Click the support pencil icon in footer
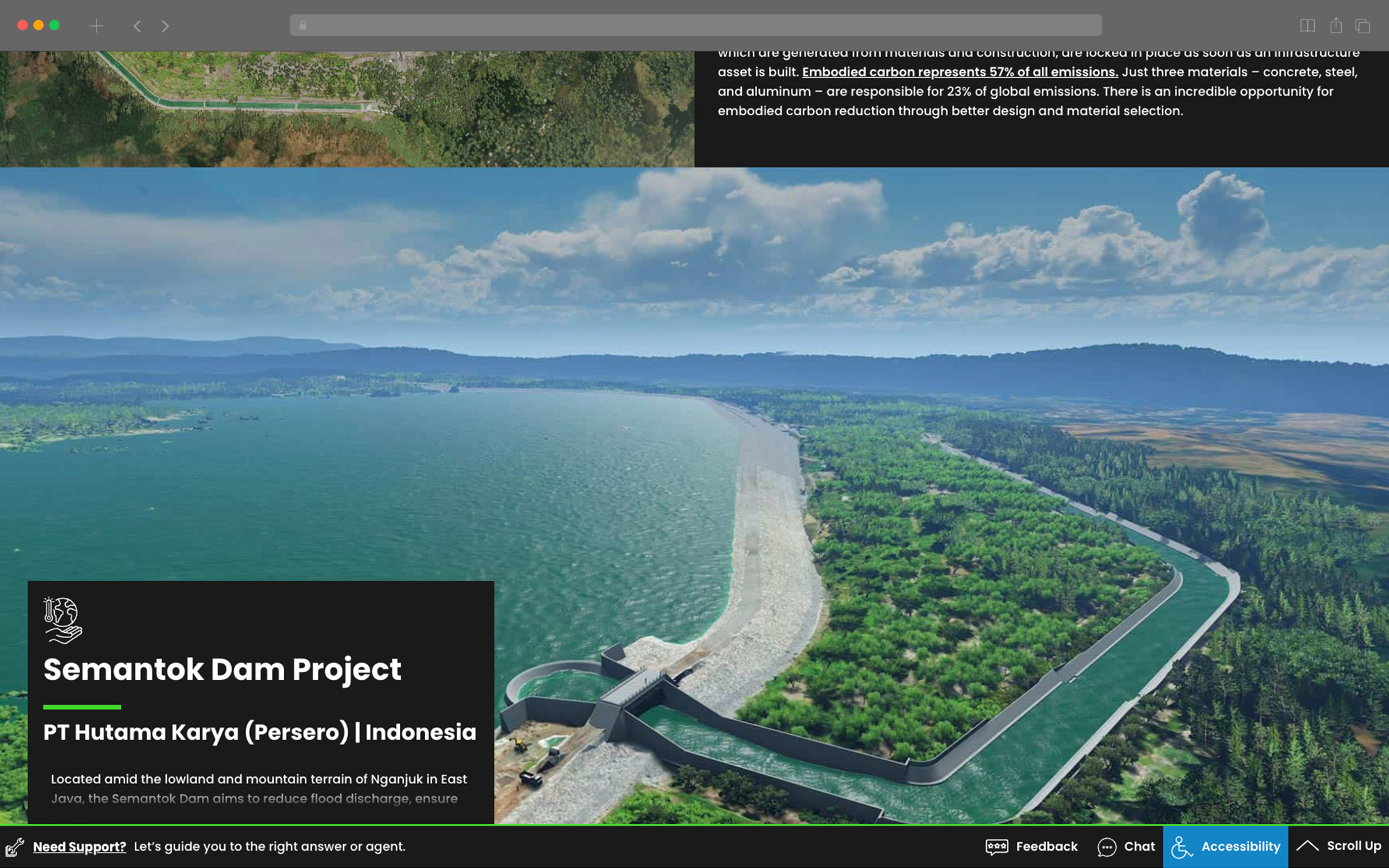1389x868 pixels. [x=15, y=846]
